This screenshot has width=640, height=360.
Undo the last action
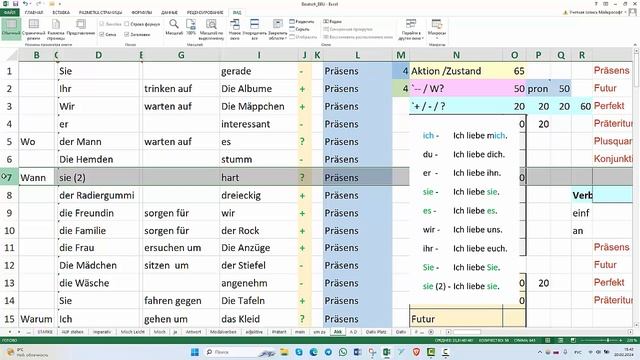[25, 4]
